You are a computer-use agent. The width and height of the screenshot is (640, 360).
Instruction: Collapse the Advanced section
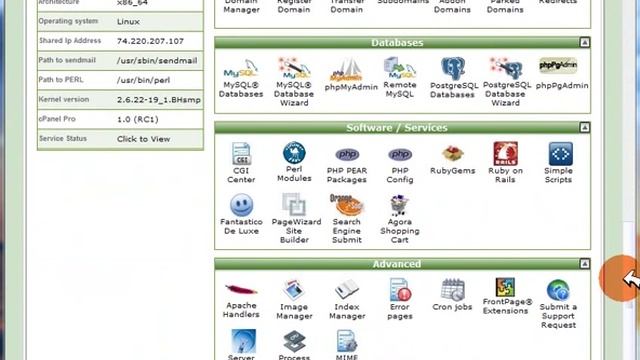[584, 264]
